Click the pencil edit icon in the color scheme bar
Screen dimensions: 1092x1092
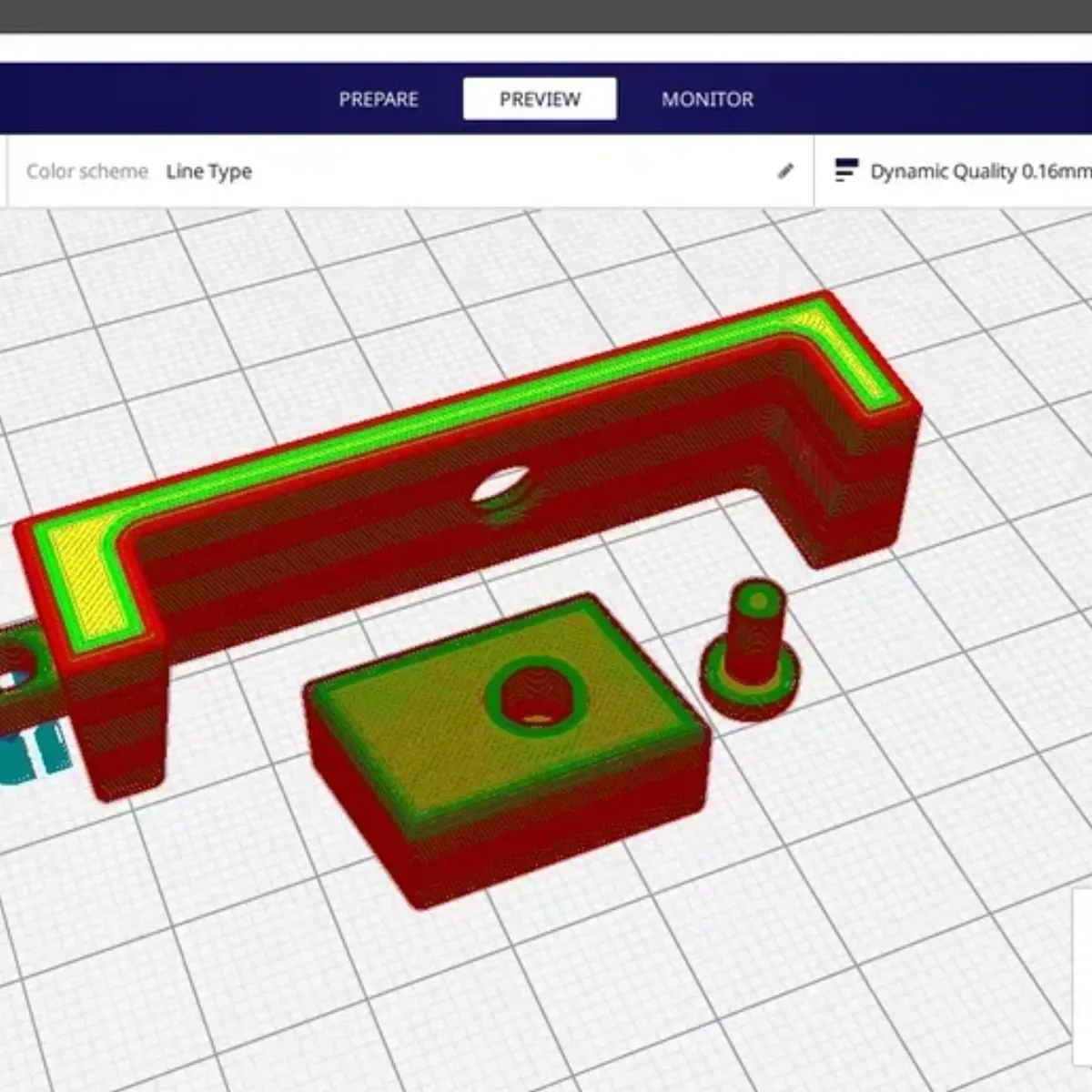coord(785,171)
